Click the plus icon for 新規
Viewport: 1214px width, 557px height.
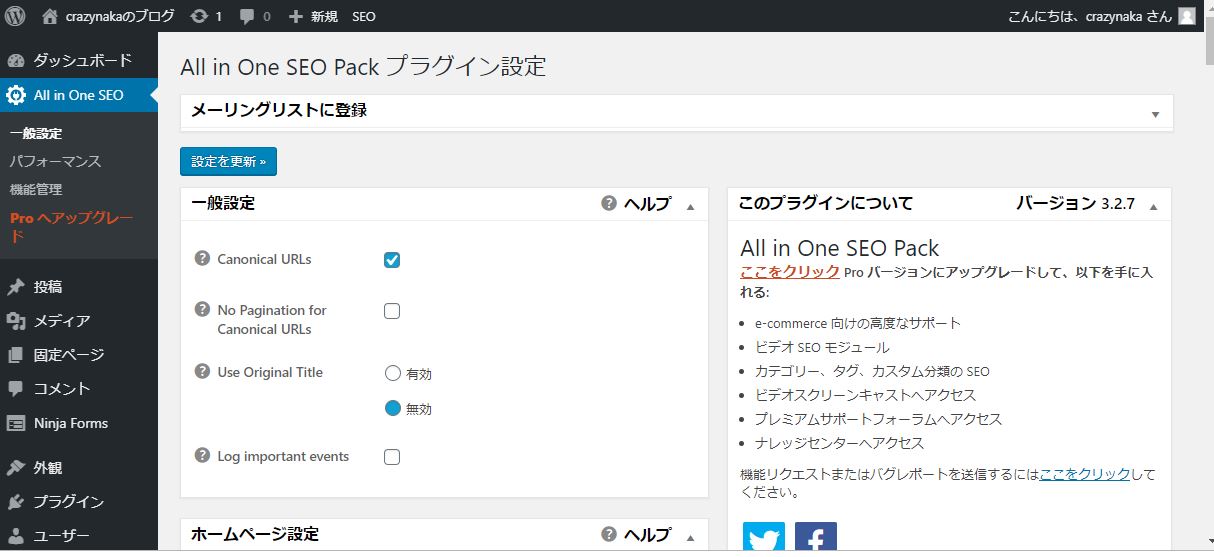(x=295, y=17)
